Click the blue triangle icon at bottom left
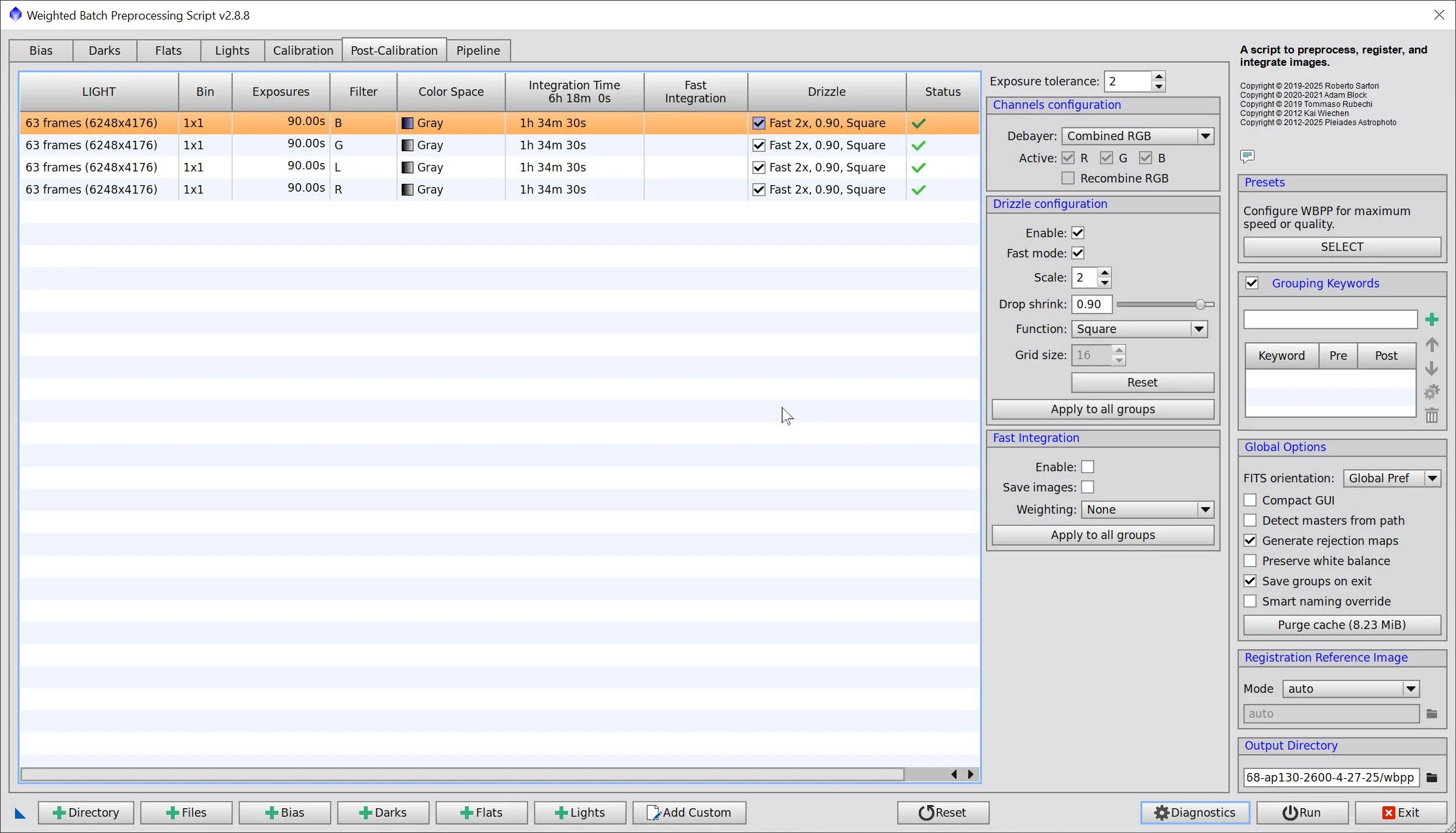This screenshot has height=833, width=1456. [20, 813]
